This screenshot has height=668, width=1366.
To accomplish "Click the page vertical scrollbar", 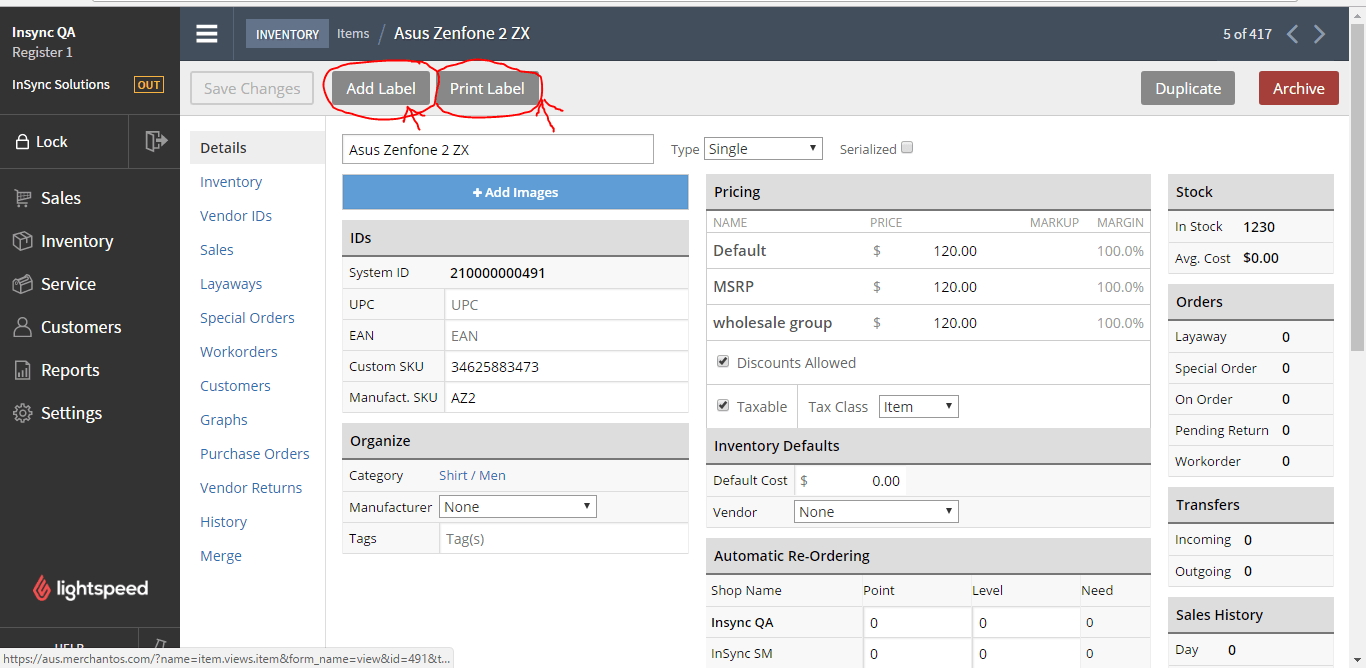I will click(x=1357, y=200).
